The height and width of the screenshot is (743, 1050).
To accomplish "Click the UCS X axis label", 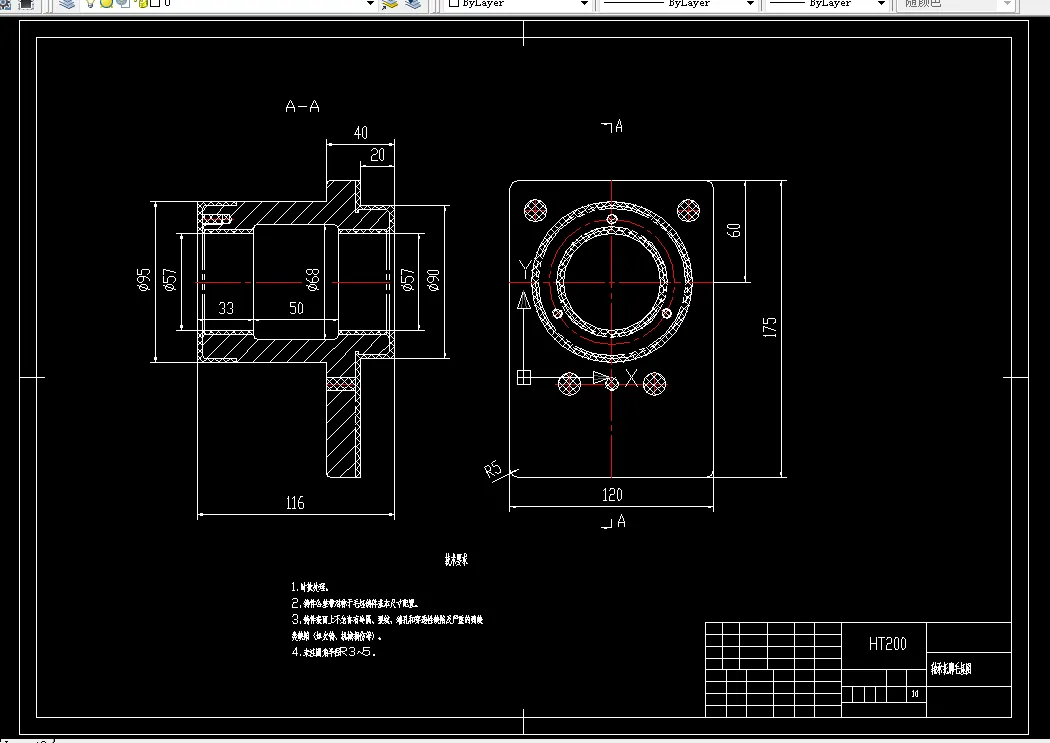I will click(x=631, y=378).
